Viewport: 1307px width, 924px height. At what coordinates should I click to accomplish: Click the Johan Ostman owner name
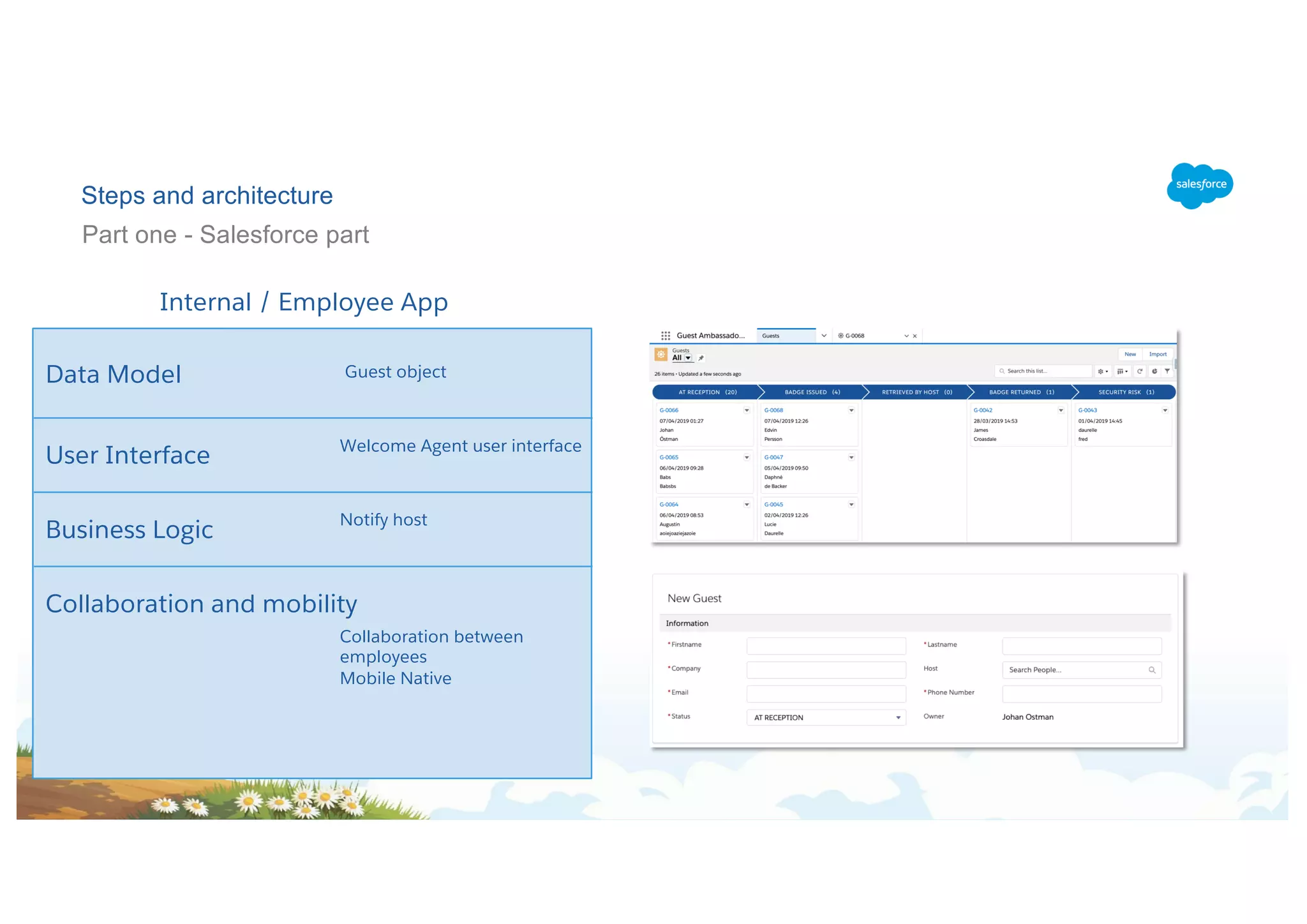[1027, 717]
